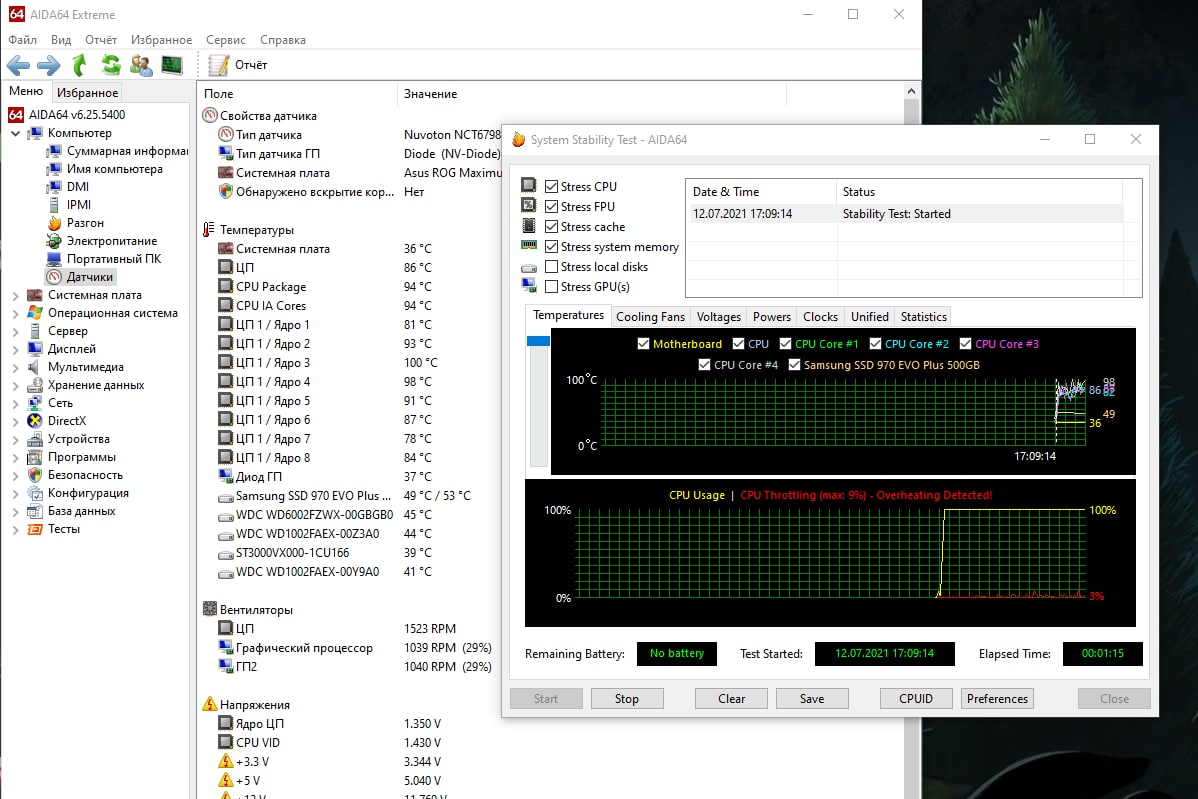Click the Вентиляторы fan section icon
Screen dimensions: 1198x799
[x=209, y=609]
